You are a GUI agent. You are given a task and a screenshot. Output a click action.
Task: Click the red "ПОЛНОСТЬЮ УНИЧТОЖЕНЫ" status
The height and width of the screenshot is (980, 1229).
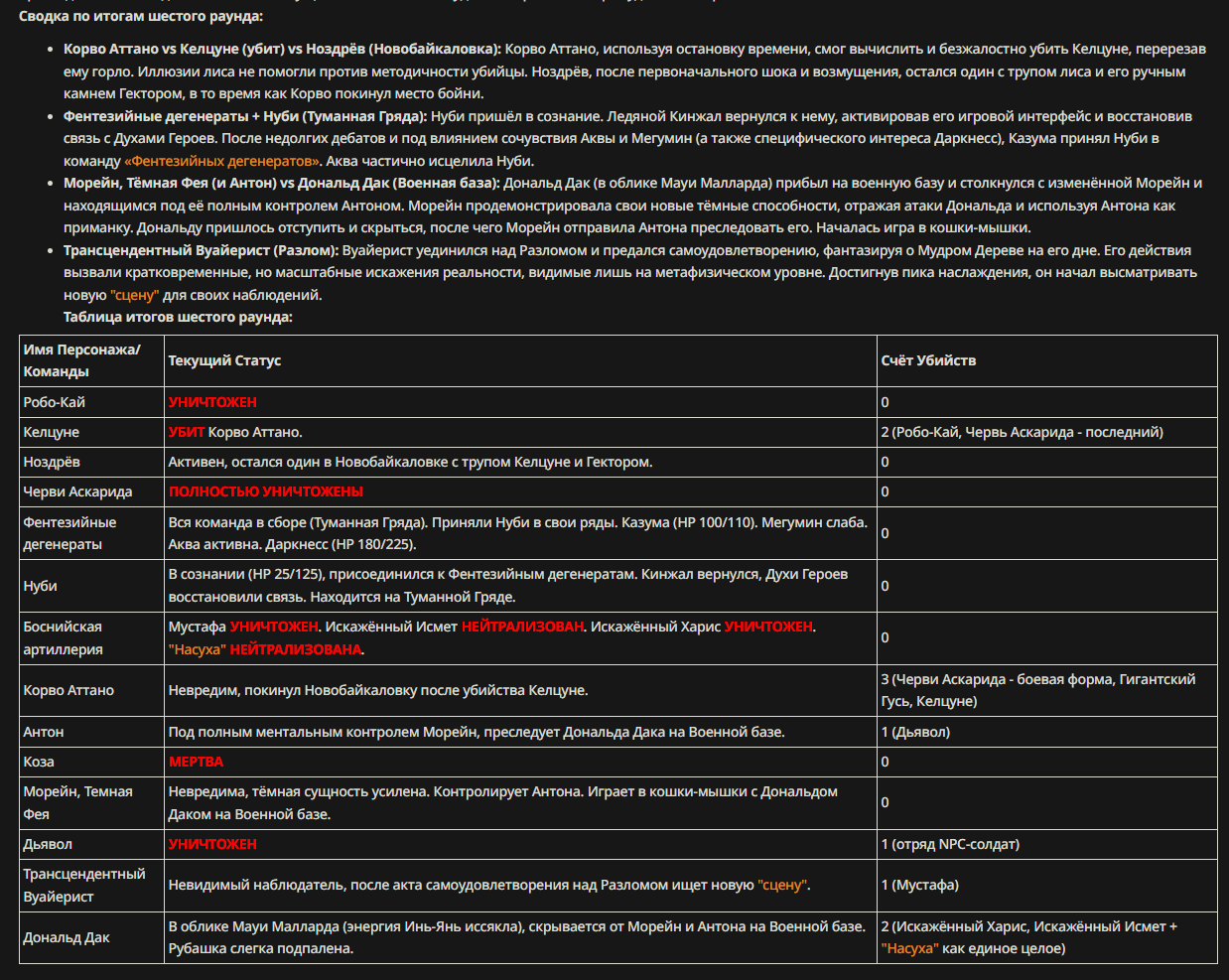266,491
